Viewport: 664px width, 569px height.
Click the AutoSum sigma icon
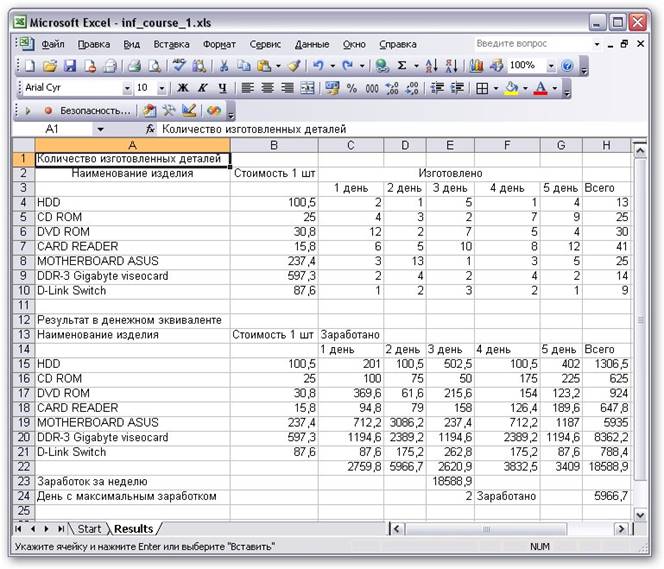coord(402,66)
